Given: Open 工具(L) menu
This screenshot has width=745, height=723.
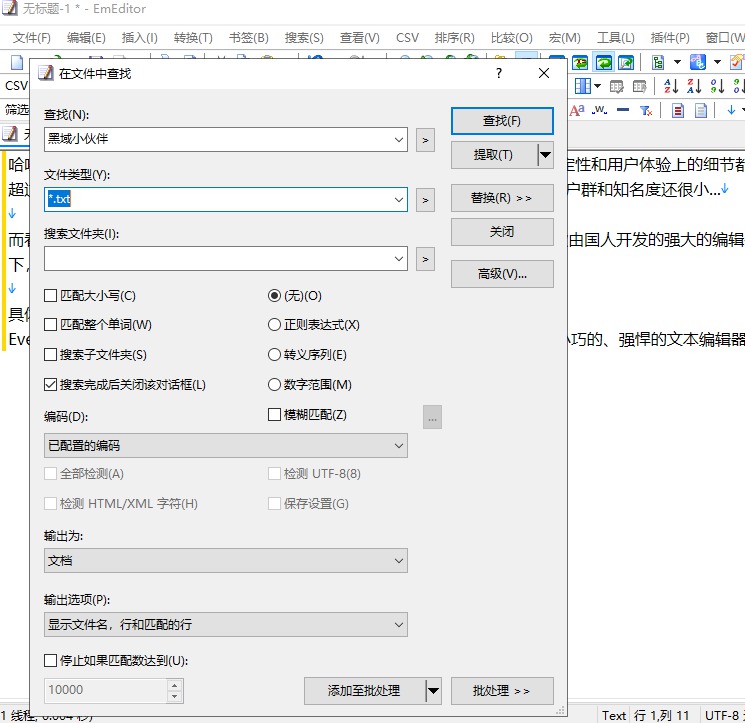Looking at the screenshot, I should [x=616, y=38].
